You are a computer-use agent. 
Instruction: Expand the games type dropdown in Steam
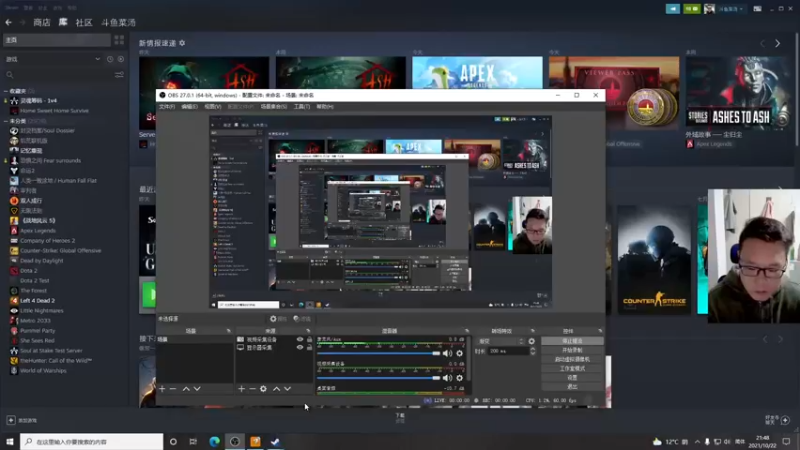(97, 59)
